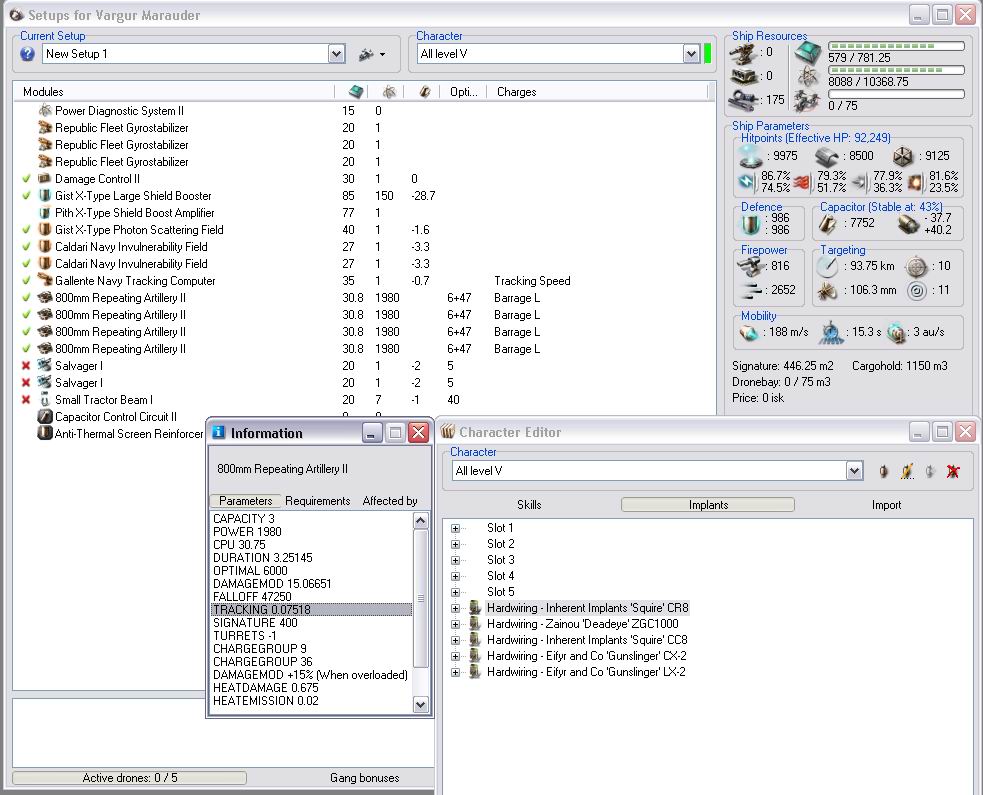The width and height of the screenshot is (983, 795).
Task: Click the red X delete character icon
Action: [x=953, y=471]
